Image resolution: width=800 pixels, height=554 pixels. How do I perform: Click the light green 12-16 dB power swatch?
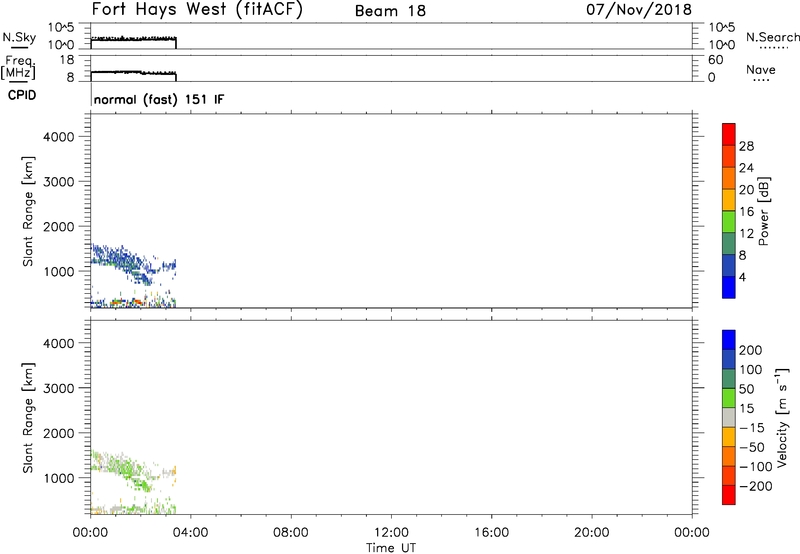[729, 221]
